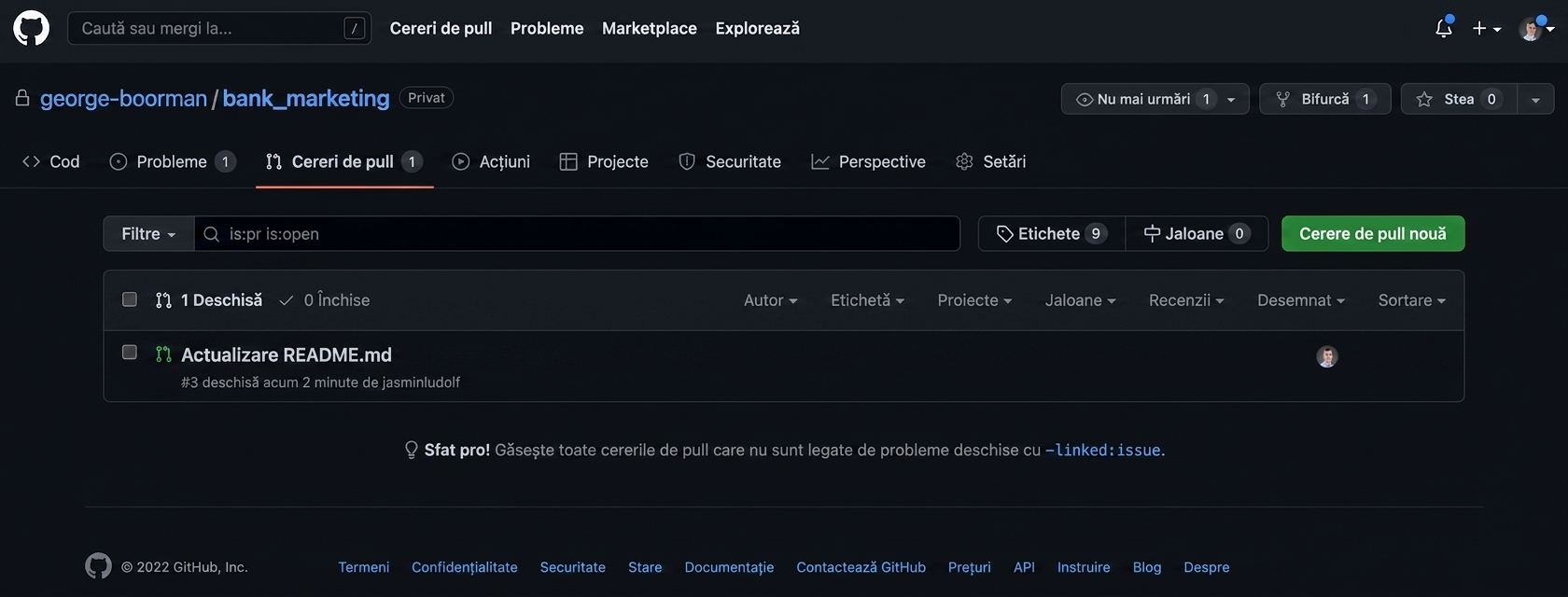Viewport: 1568px width, 597px height.
Task: Open the Confidențialitate footer link
Action: 465,567
